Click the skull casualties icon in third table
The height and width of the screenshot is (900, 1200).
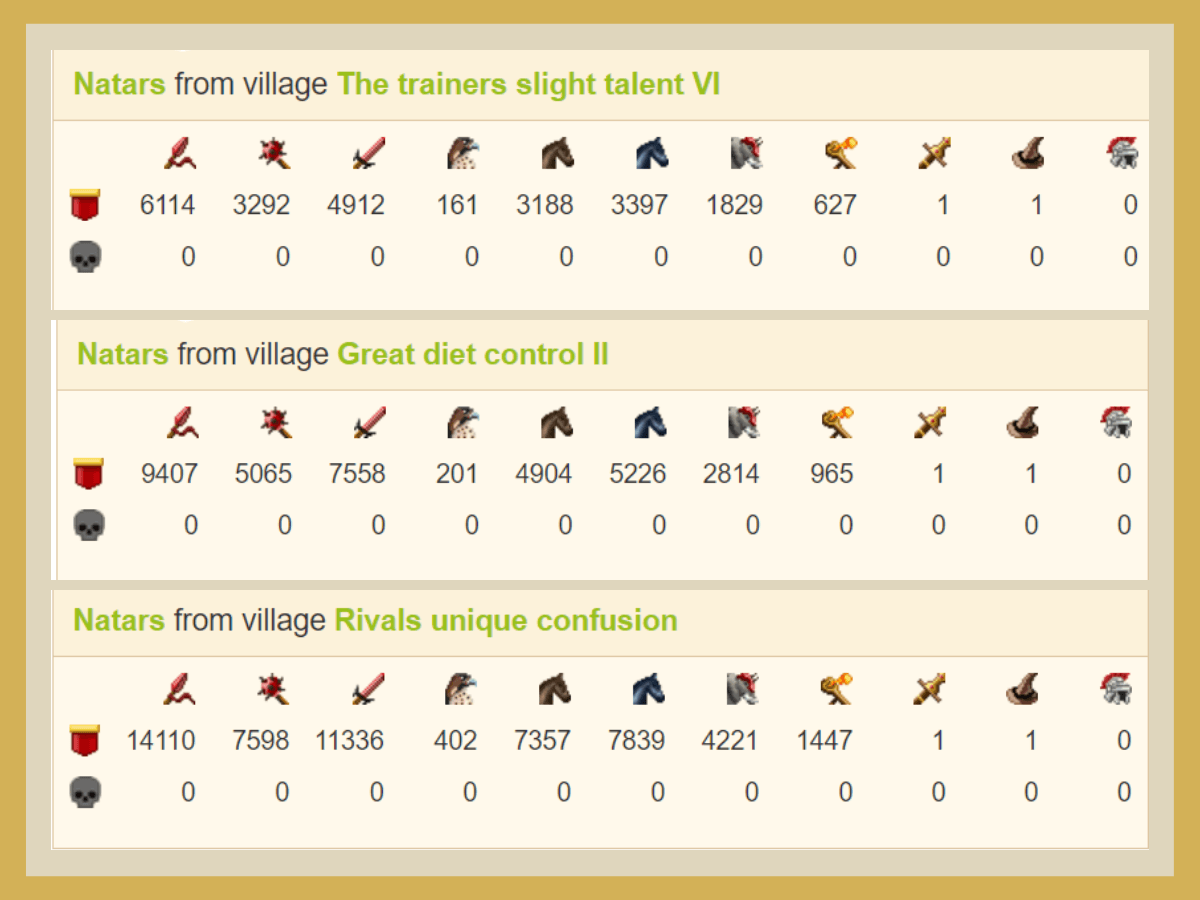(86, 793)
